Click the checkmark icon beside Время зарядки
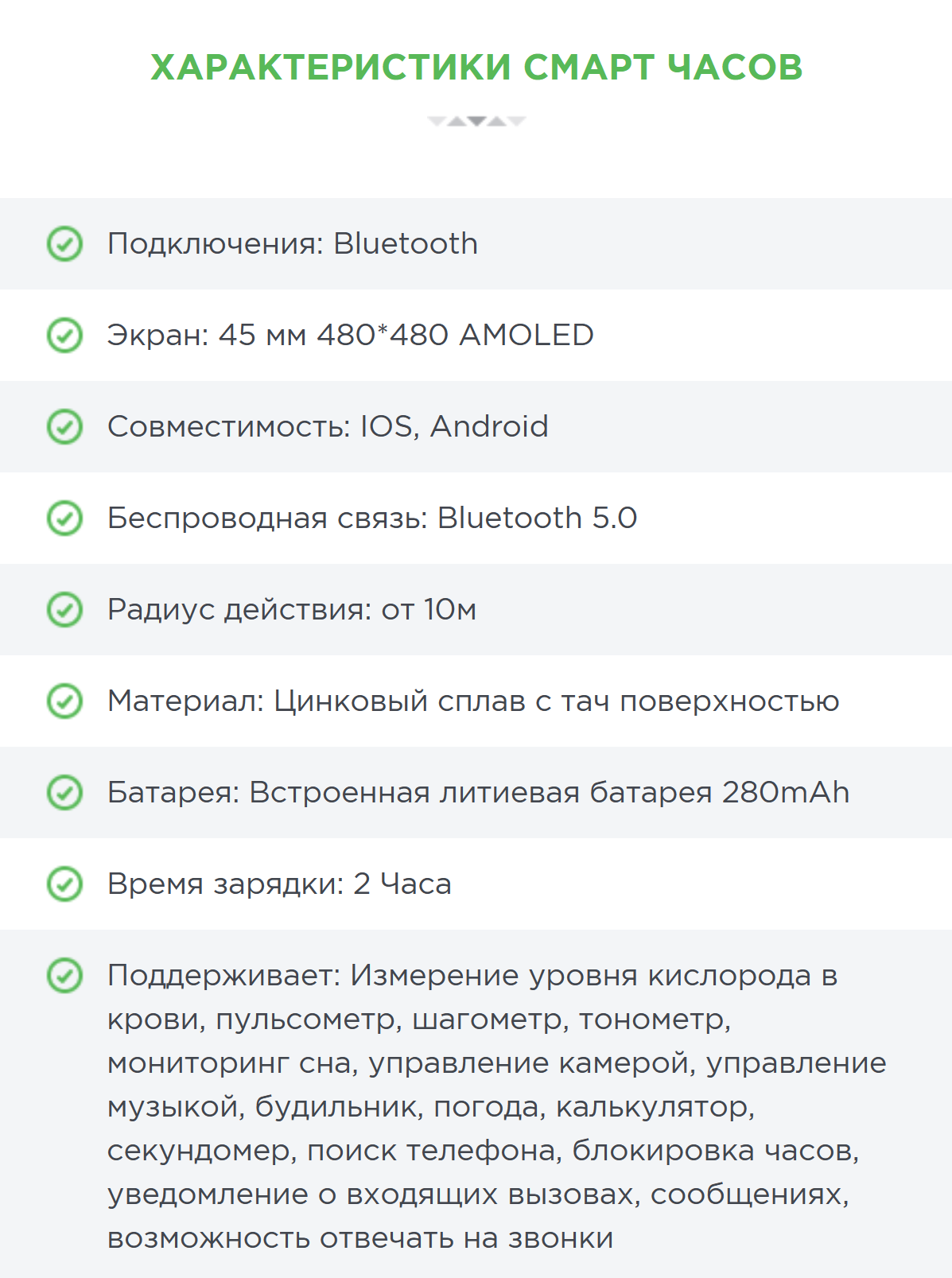Screen dimensions: 952x1278 coord(65,884)
